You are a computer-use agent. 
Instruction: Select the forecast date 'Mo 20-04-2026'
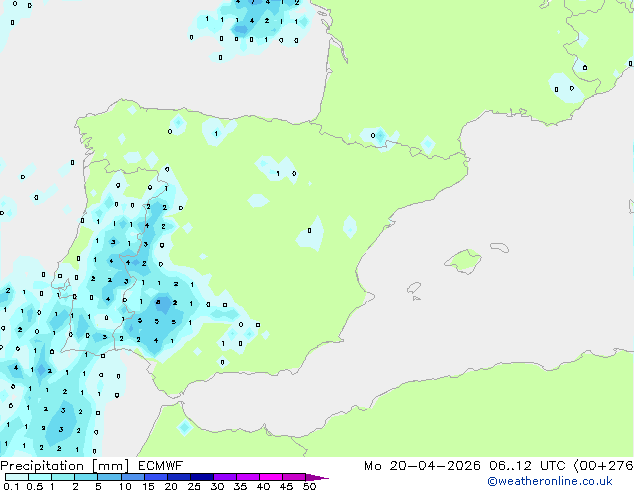[422, 466]
